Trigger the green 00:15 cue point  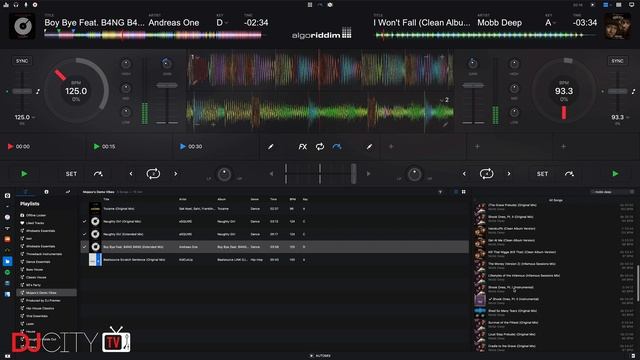click(x=104, y=147)
